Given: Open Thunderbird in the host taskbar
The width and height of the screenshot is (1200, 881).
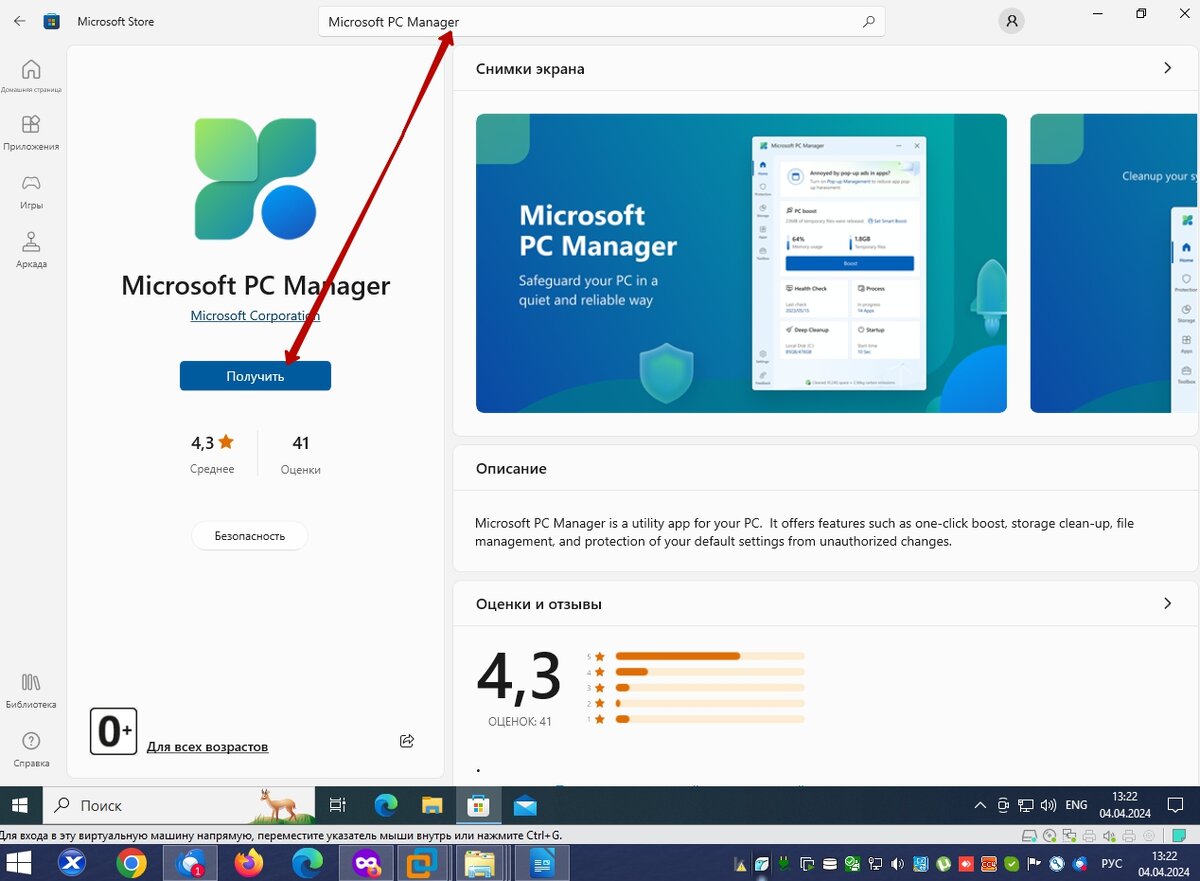Looking at the screenshot, I should point(190,862).
